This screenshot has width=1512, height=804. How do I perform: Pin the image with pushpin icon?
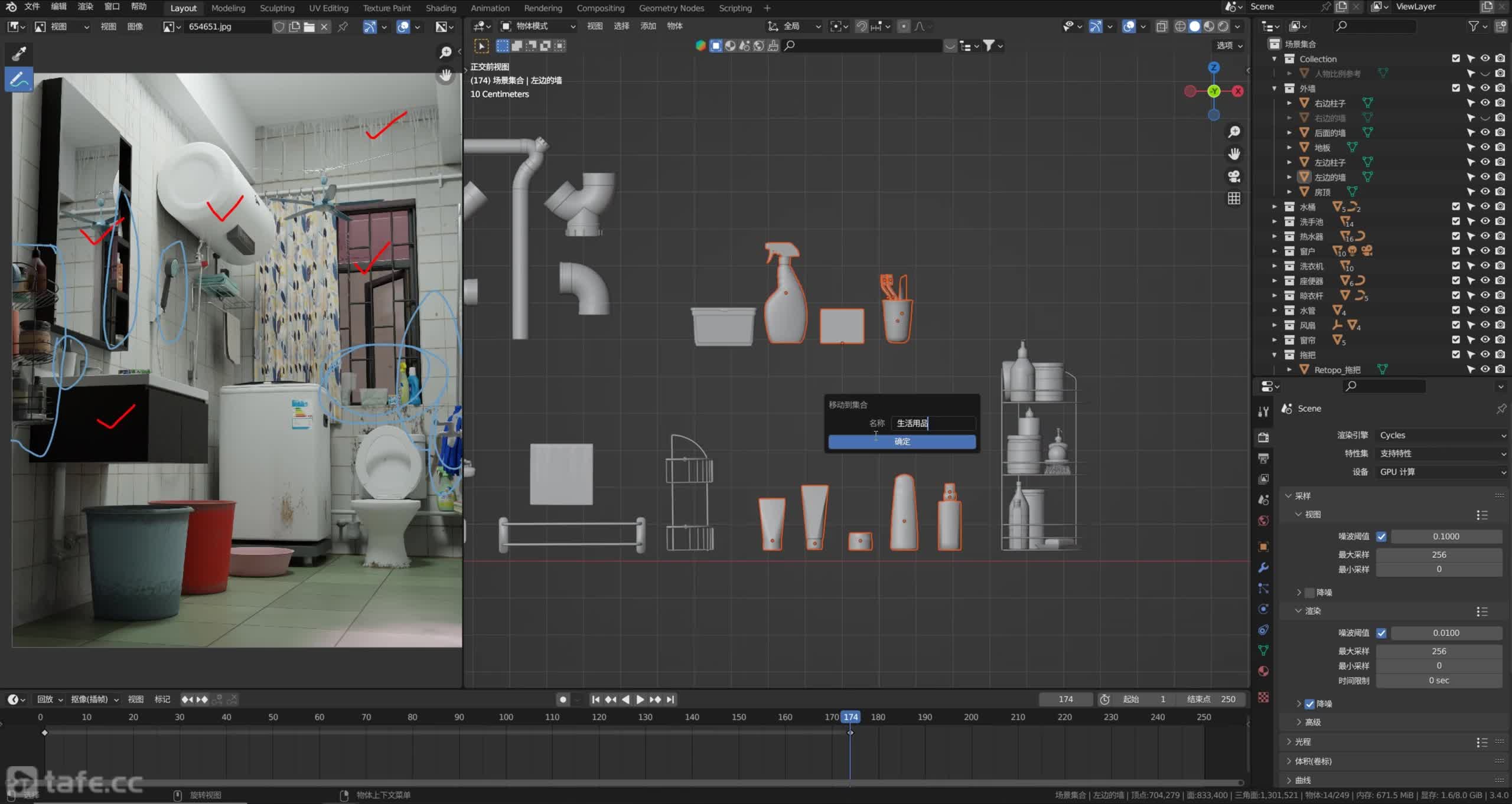pos(343,27)
